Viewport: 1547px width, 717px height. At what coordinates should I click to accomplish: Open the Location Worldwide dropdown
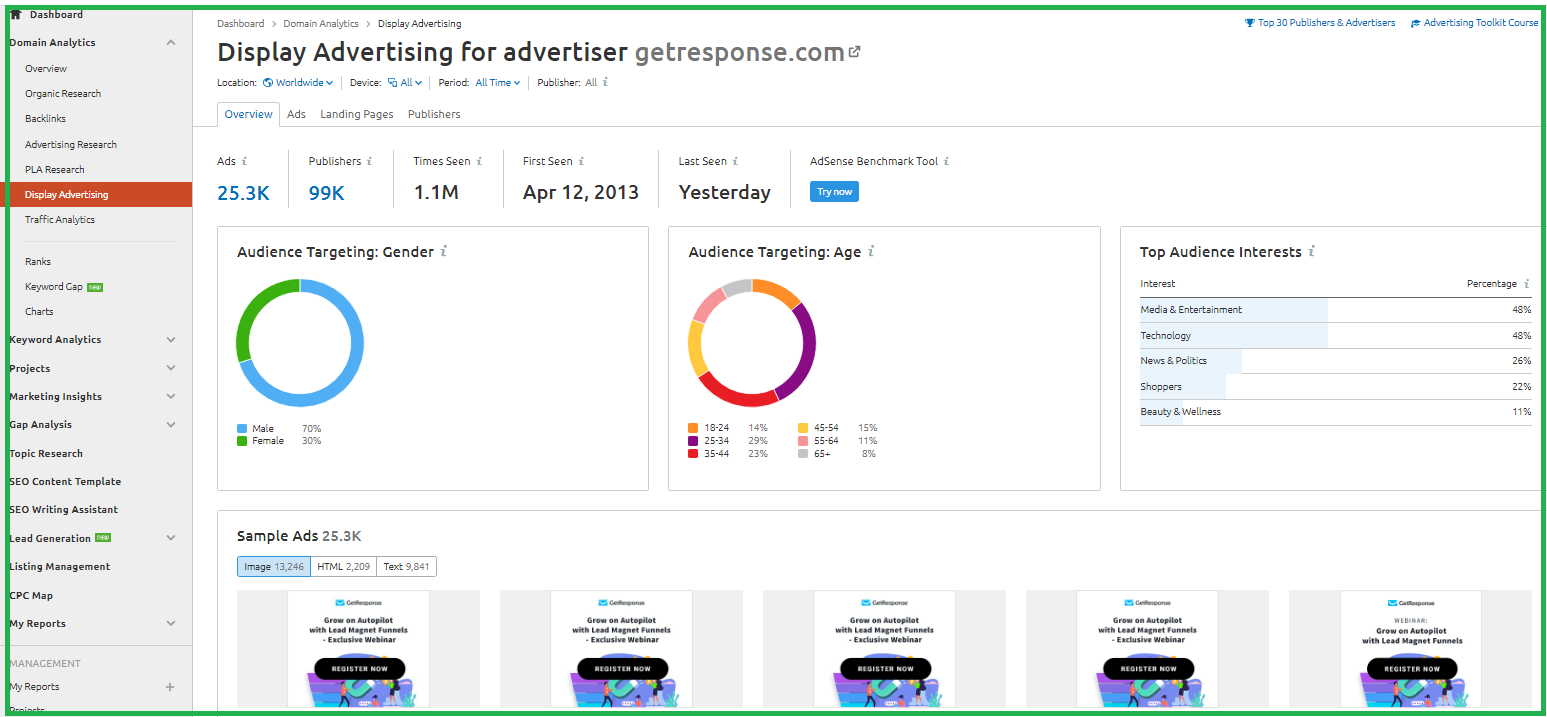pyautogui.click(x=298, y=83)
